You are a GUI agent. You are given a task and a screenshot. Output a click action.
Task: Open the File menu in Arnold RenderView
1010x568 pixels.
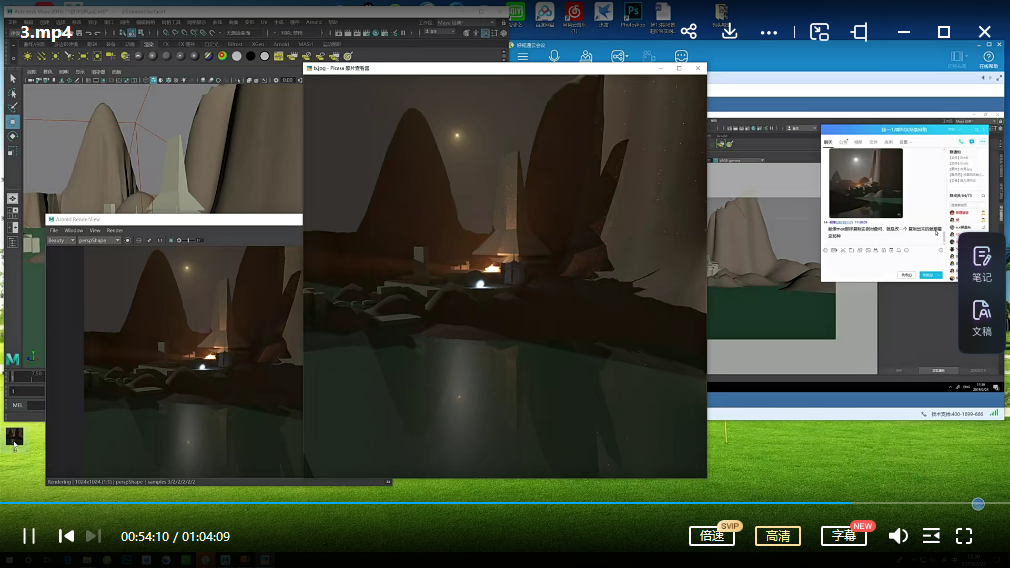point(54,230)
